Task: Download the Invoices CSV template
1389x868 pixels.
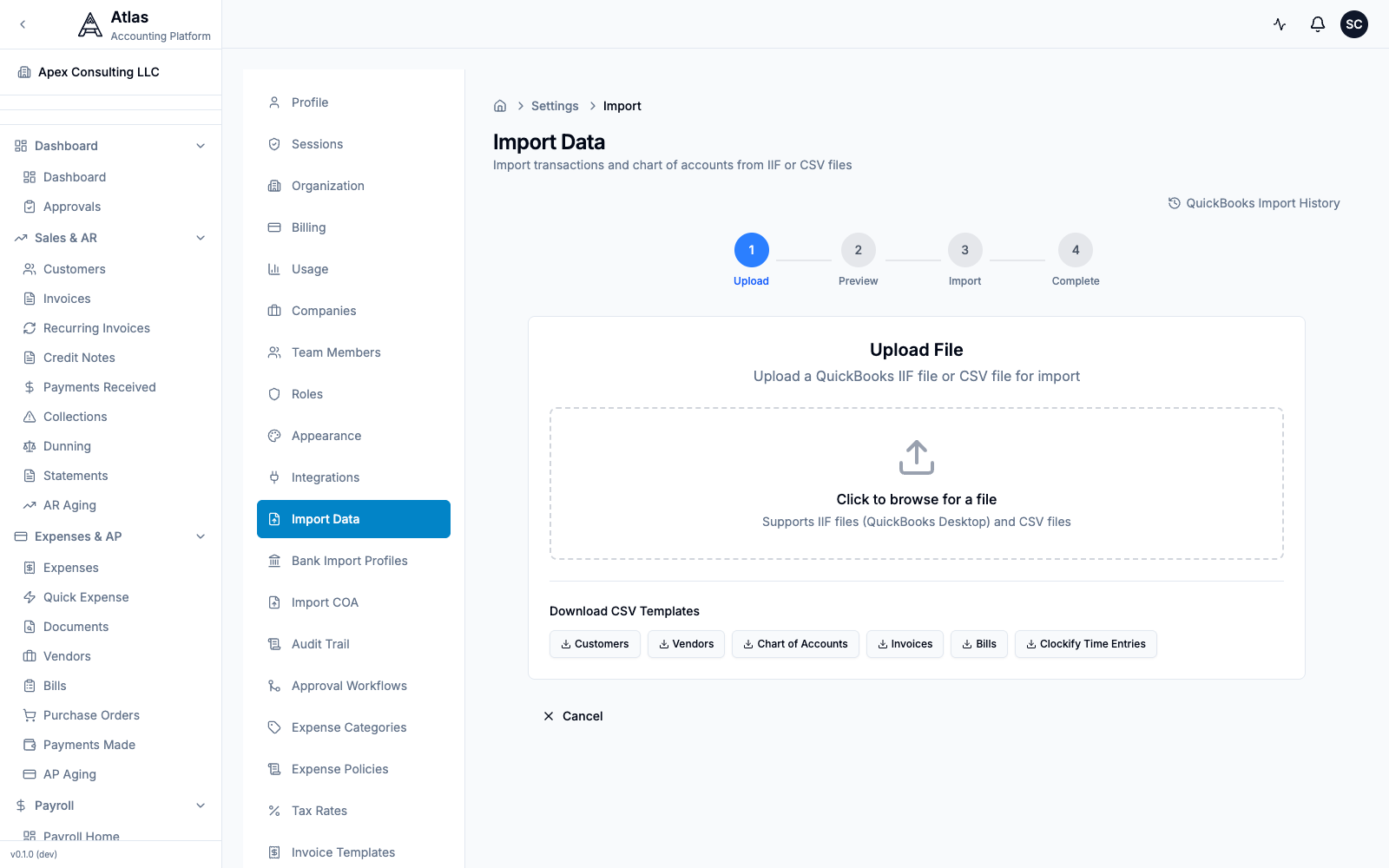Action: [905, 644]
